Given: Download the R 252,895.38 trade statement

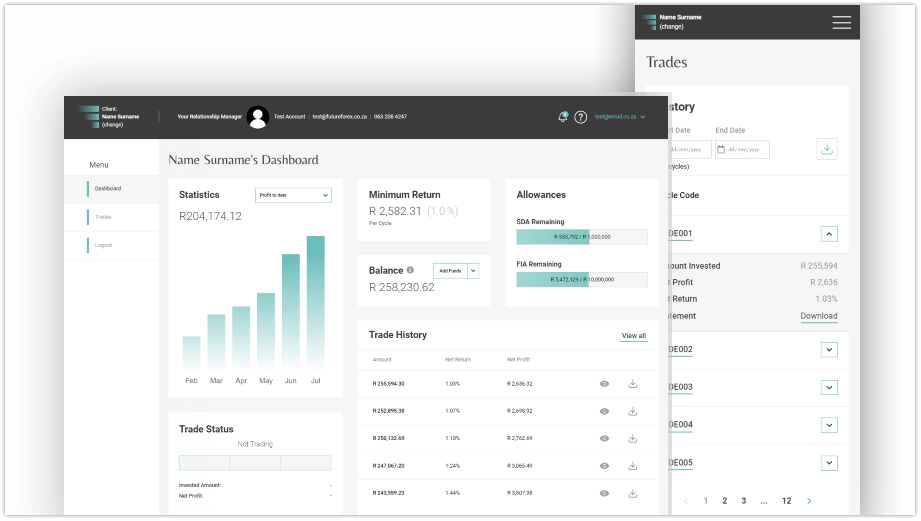Looking at the screenshot, I should click(632, 411).
